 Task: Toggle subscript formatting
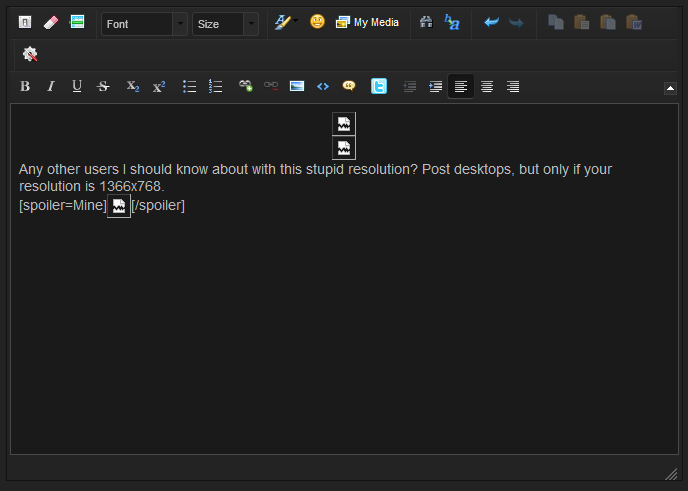coord(133,86)
